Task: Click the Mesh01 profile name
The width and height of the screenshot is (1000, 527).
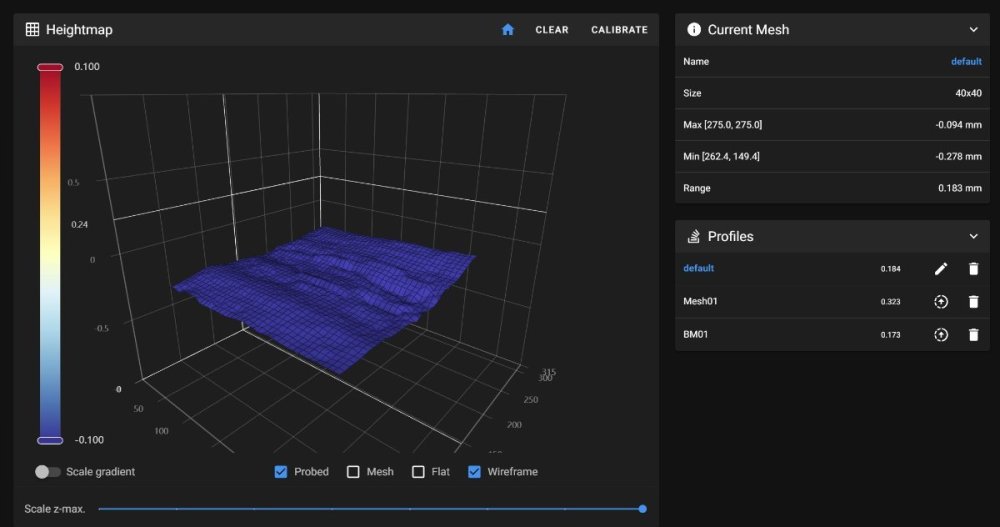Action: (x=700, y=301)
